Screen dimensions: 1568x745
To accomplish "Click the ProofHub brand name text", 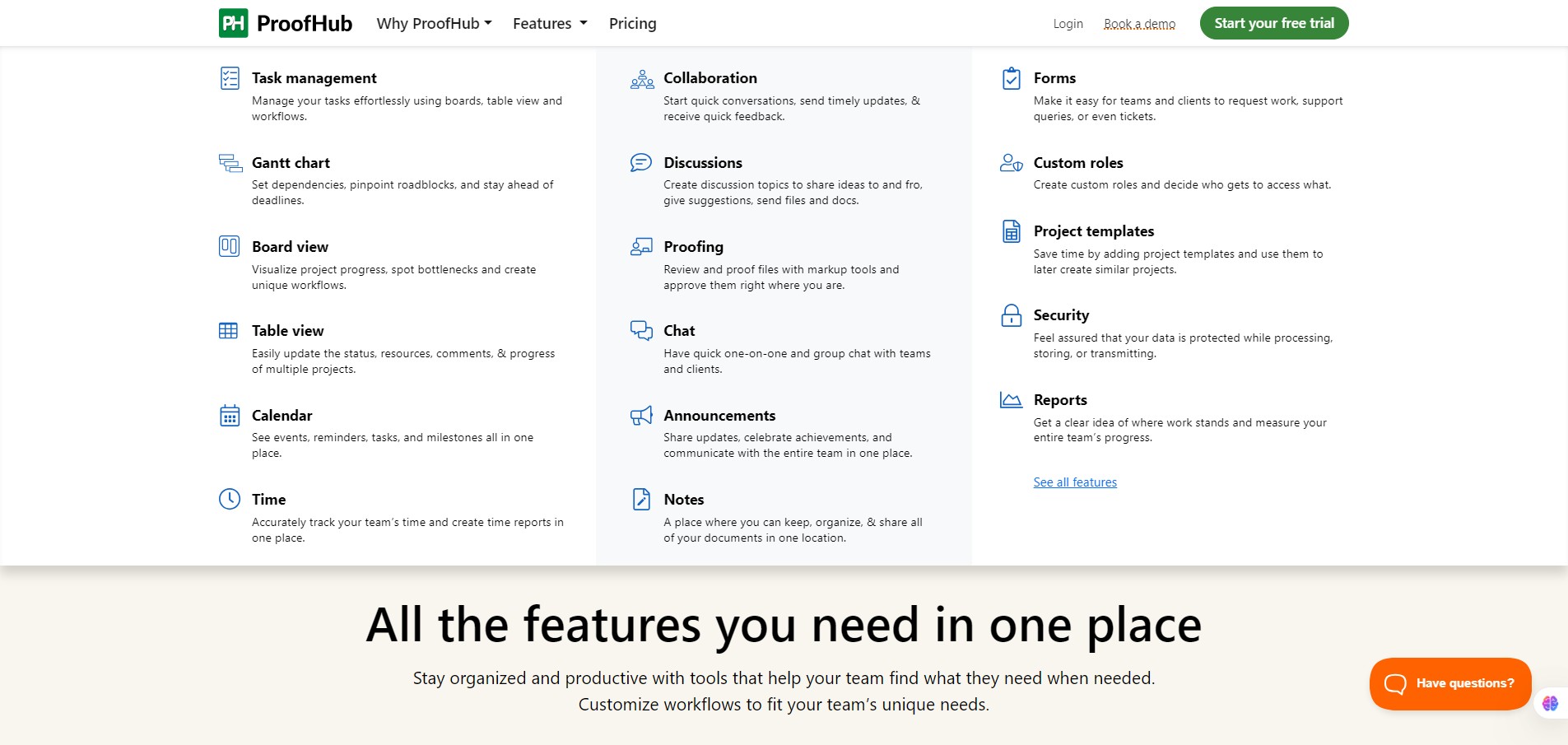I will (305, 23).
